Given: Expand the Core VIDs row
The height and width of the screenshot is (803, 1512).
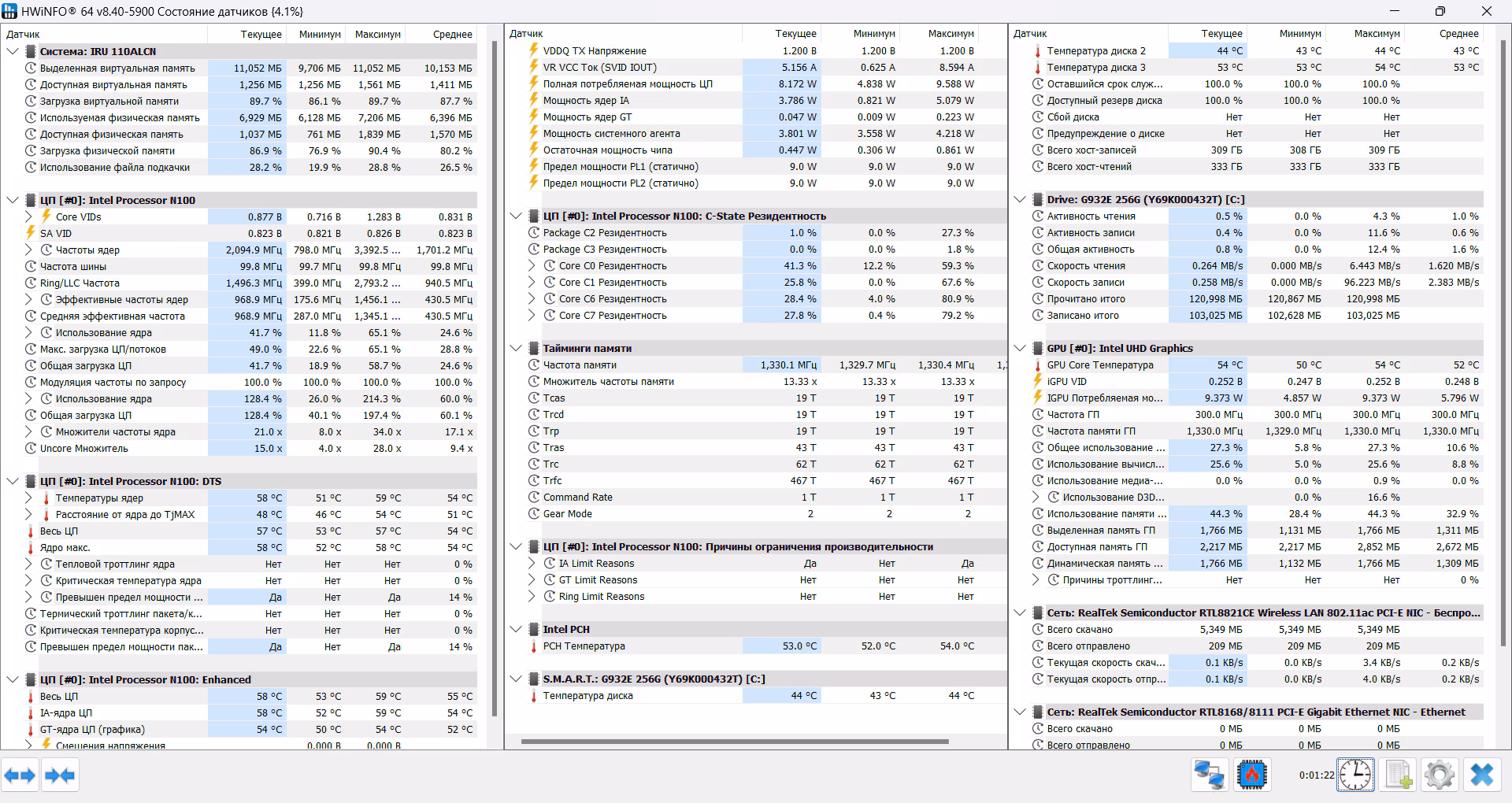Looking at the screenshot, I should [x=28, y=216].
